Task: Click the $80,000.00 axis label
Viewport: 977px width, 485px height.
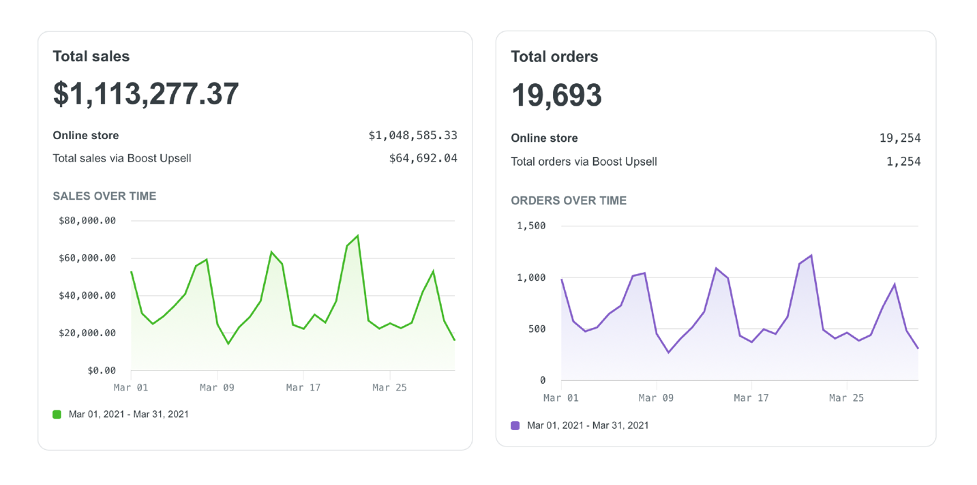Action: click(87, 221)
